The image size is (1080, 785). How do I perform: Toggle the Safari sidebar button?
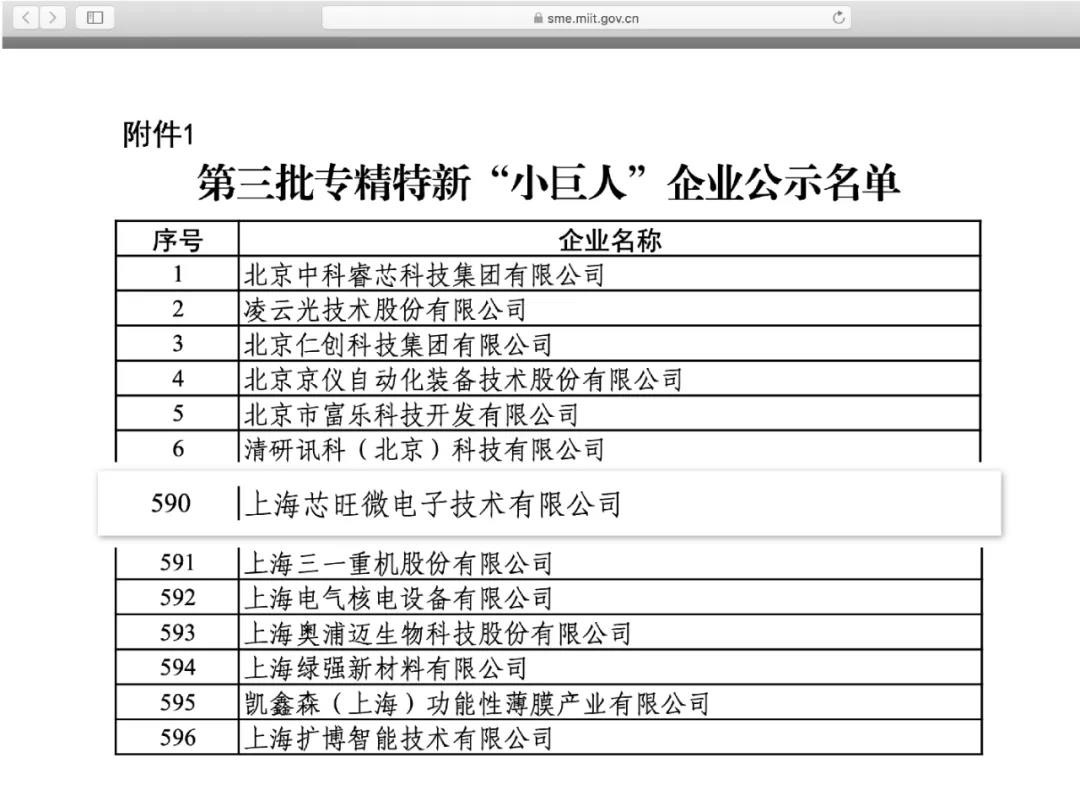(95, 17)
